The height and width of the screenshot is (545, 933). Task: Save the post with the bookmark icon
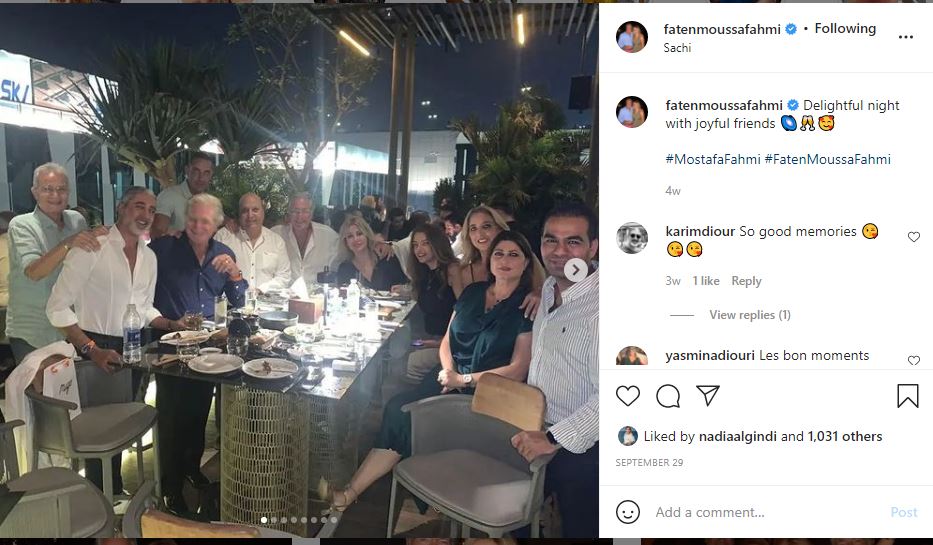[907, 396]
